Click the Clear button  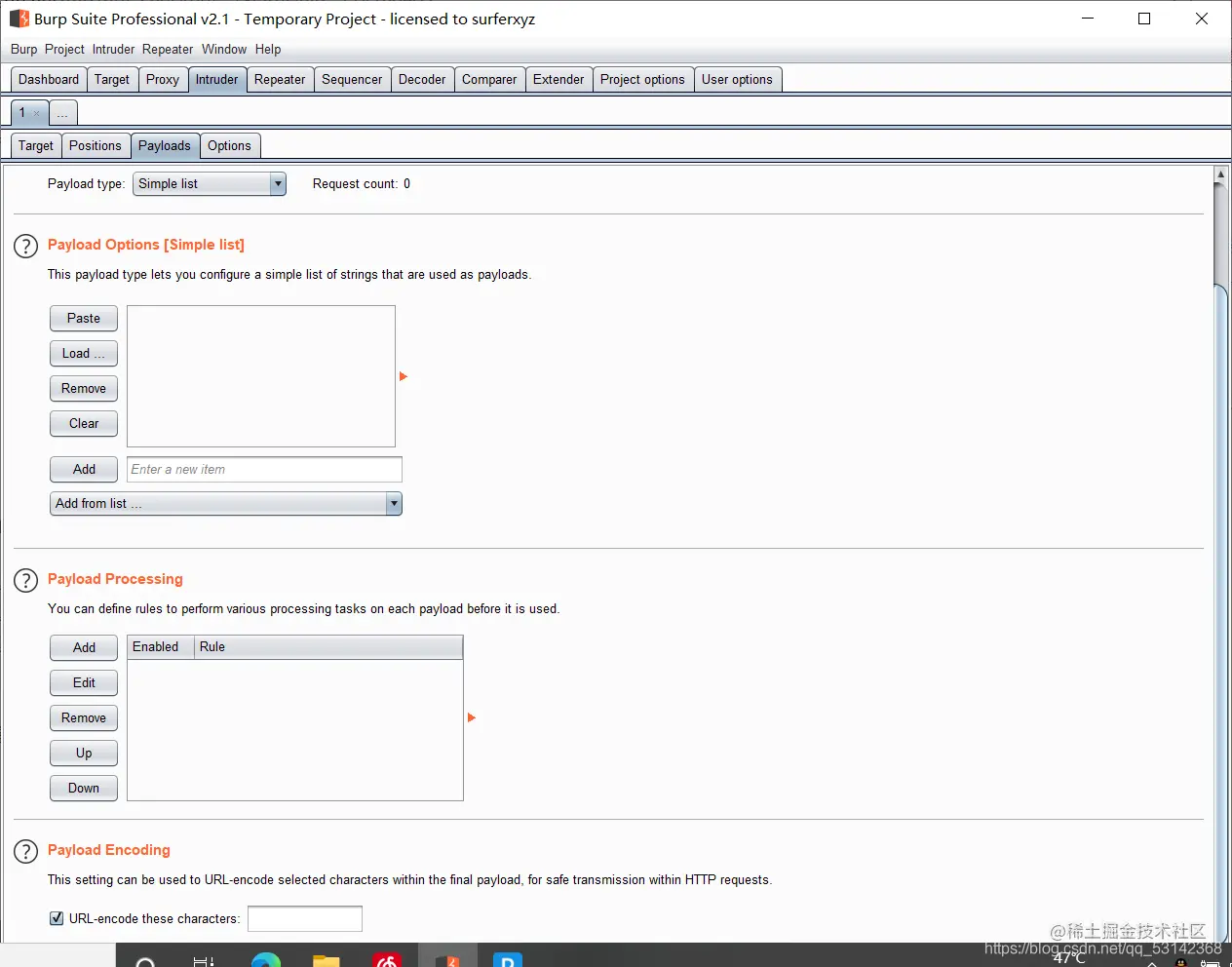click(84, 424)
